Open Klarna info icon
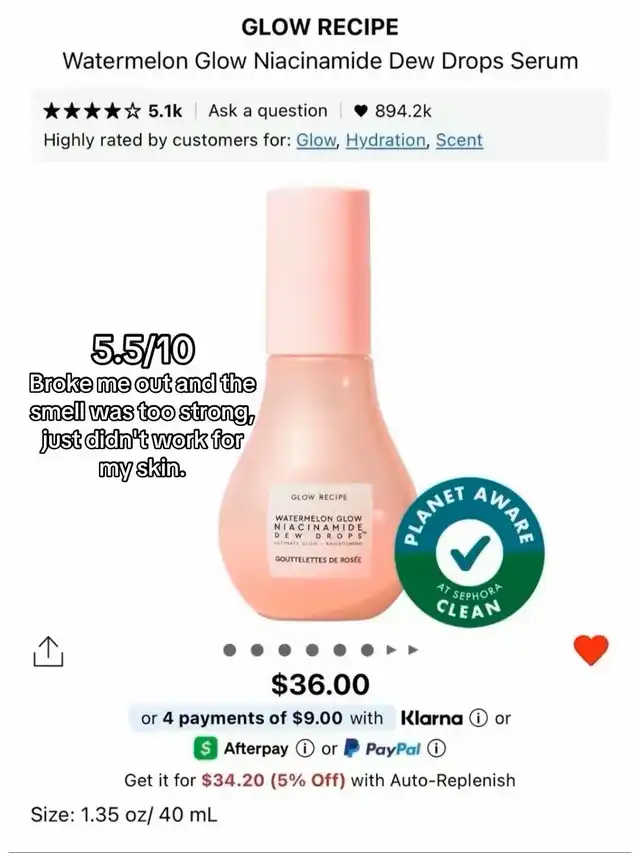 [478, 718]
